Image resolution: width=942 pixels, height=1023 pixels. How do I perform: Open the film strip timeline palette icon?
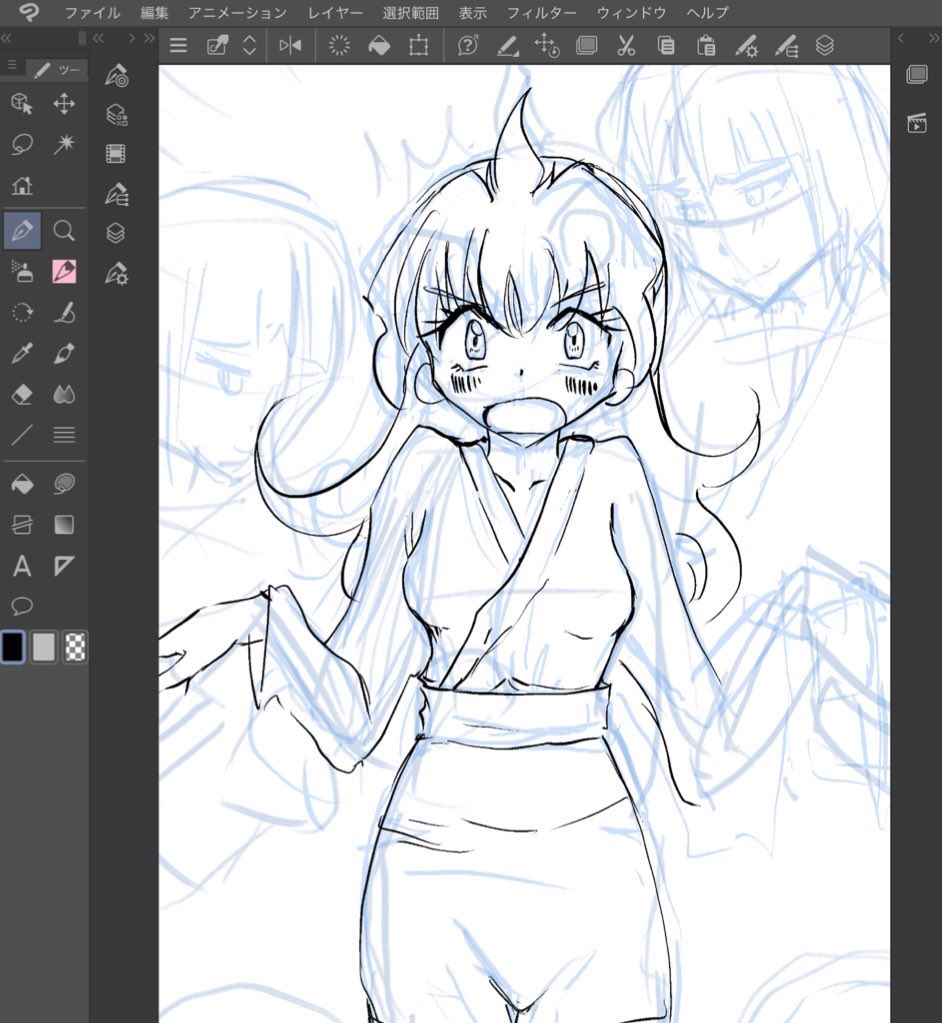pos(115,154)
